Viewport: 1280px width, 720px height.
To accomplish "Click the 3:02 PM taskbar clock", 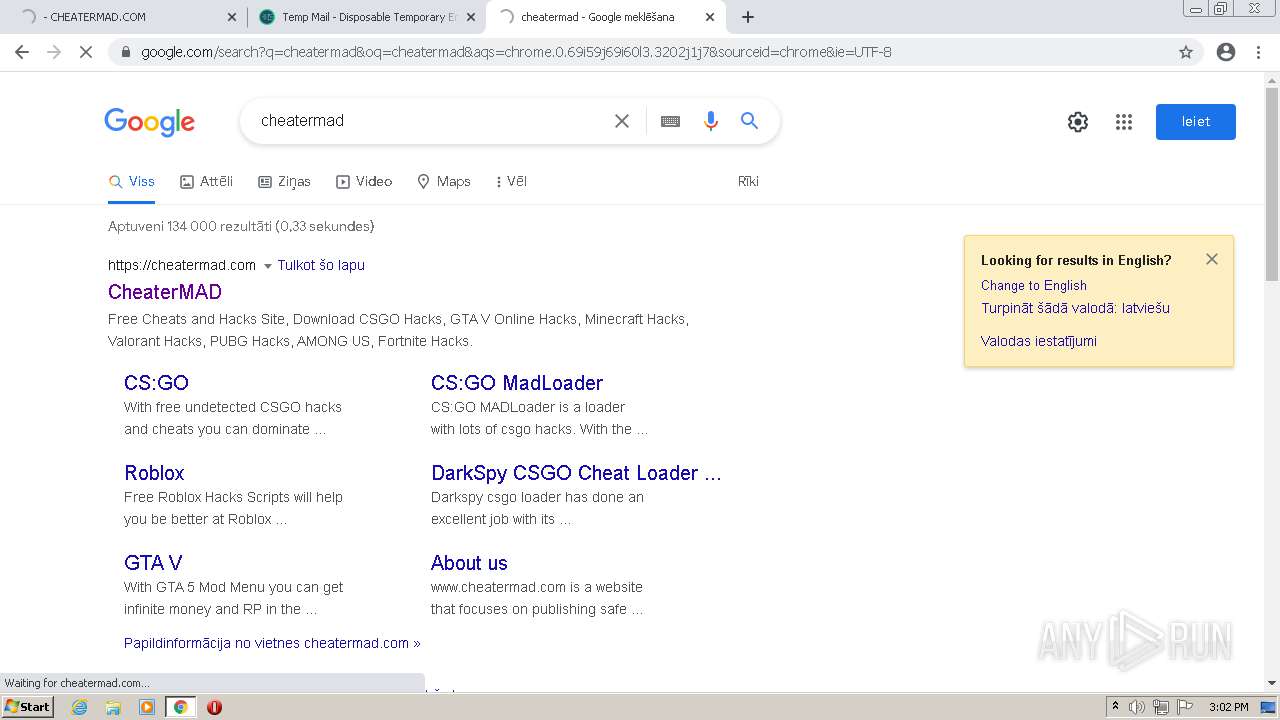I will tap(1228, 707).
